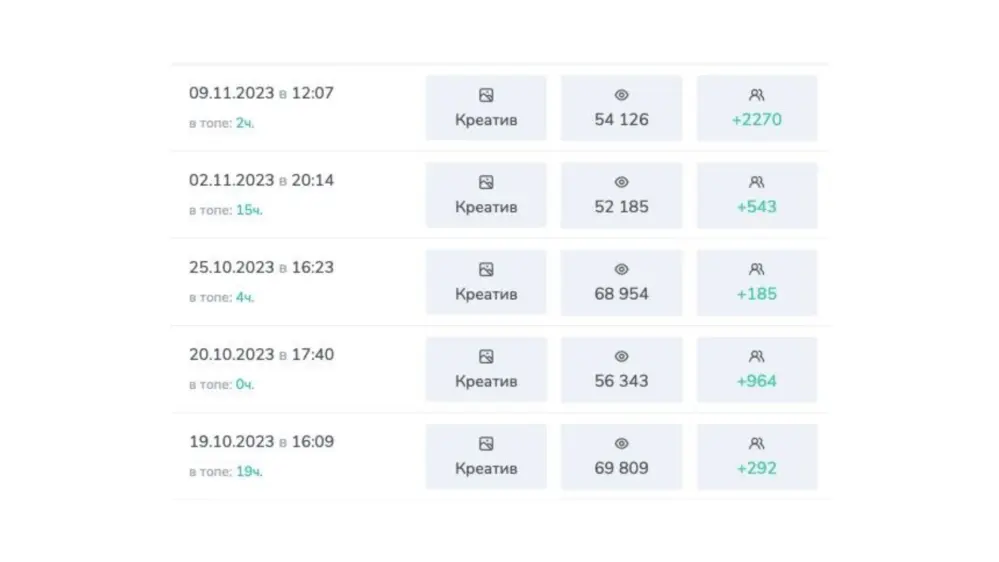This screenshot has height=562, width=999.
Task: Click image icon in the 02.11.2023 row
Action: (x=486, y=183)
